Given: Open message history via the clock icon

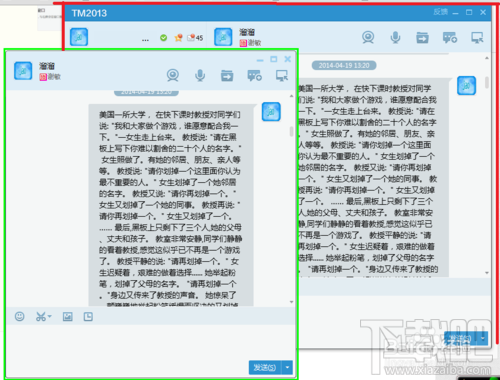Looking at the screenshot, I should [88, 316].
